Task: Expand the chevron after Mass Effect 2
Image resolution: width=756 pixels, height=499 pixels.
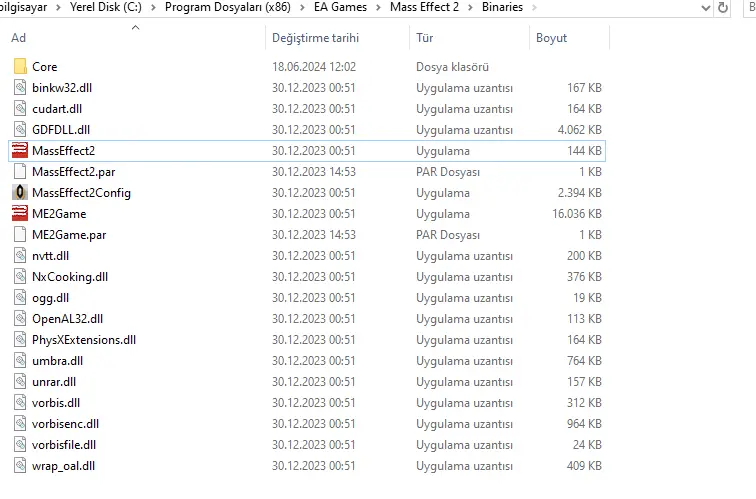Action: (470, 8)
